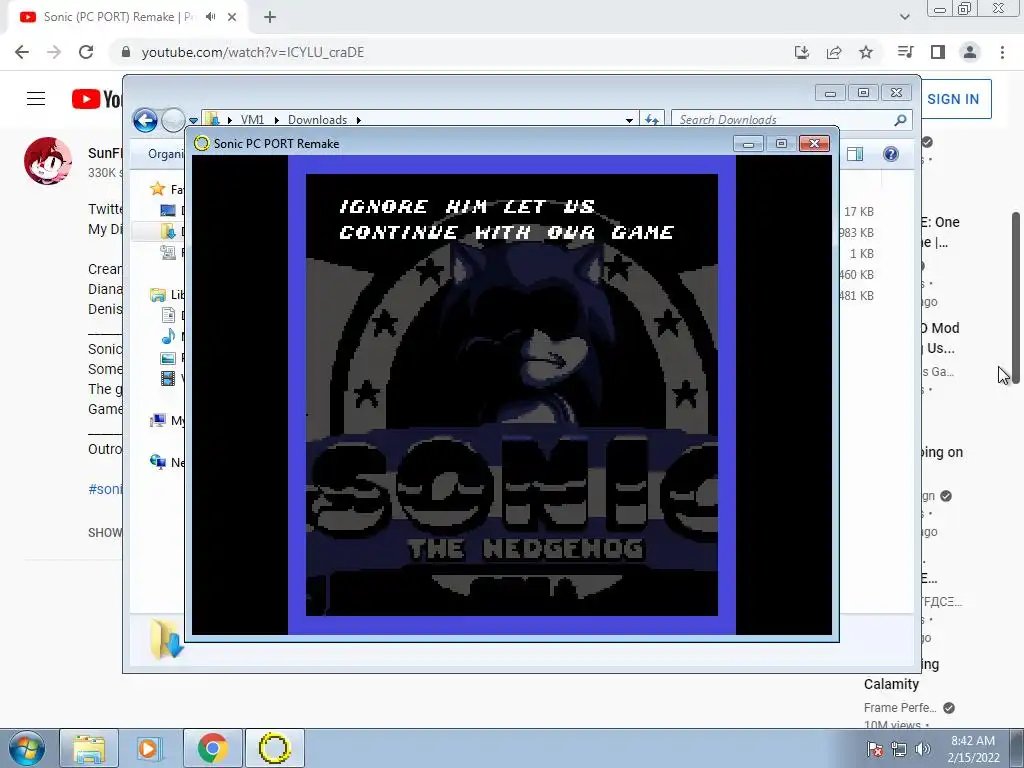Viewport: 1024px width, 768px height.
Task: Click the YouTube logo
Action: tap(97, 99)
